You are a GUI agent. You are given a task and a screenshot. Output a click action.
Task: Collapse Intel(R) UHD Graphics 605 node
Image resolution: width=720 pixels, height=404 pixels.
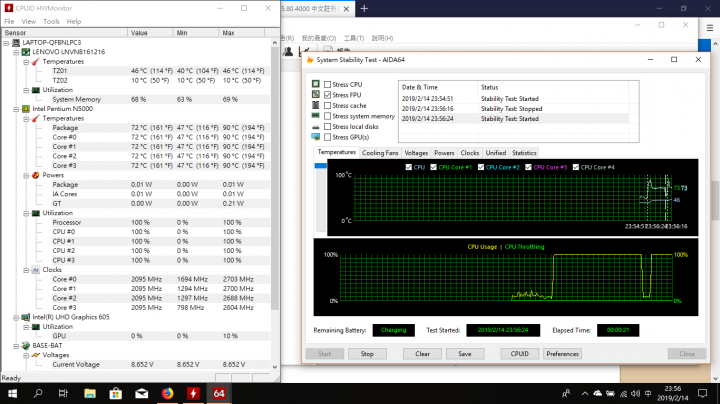pyautogui.click(x=16, y=318)
